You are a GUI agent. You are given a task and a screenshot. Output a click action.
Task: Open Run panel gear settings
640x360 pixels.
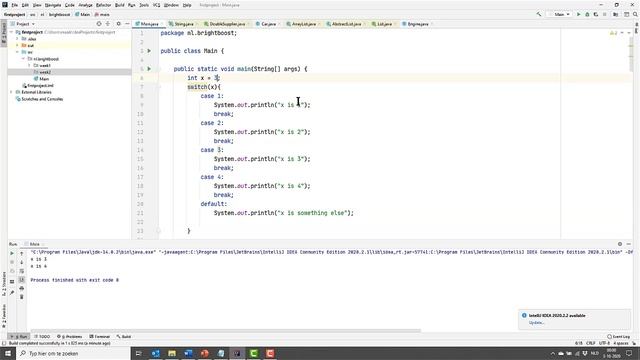pyautogui.click(x=620, y=244)
